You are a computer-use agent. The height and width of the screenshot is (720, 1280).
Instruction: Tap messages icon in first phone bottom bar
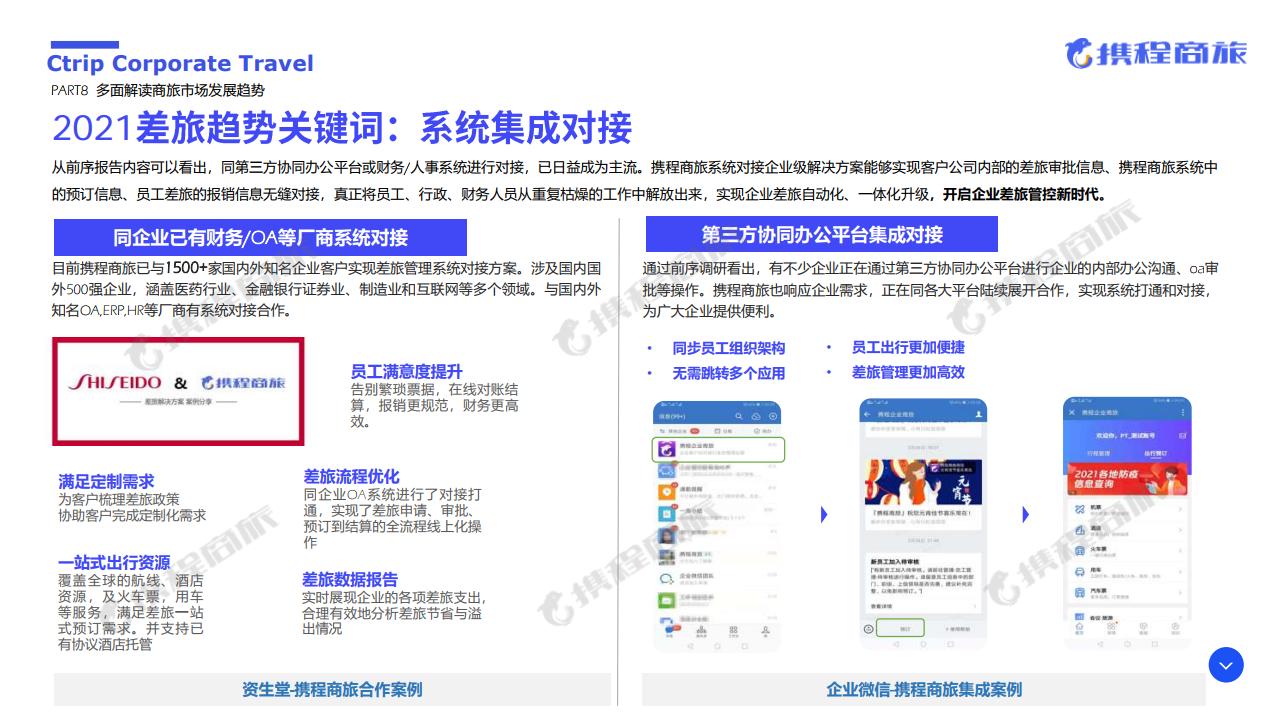[x=670, y=630]
